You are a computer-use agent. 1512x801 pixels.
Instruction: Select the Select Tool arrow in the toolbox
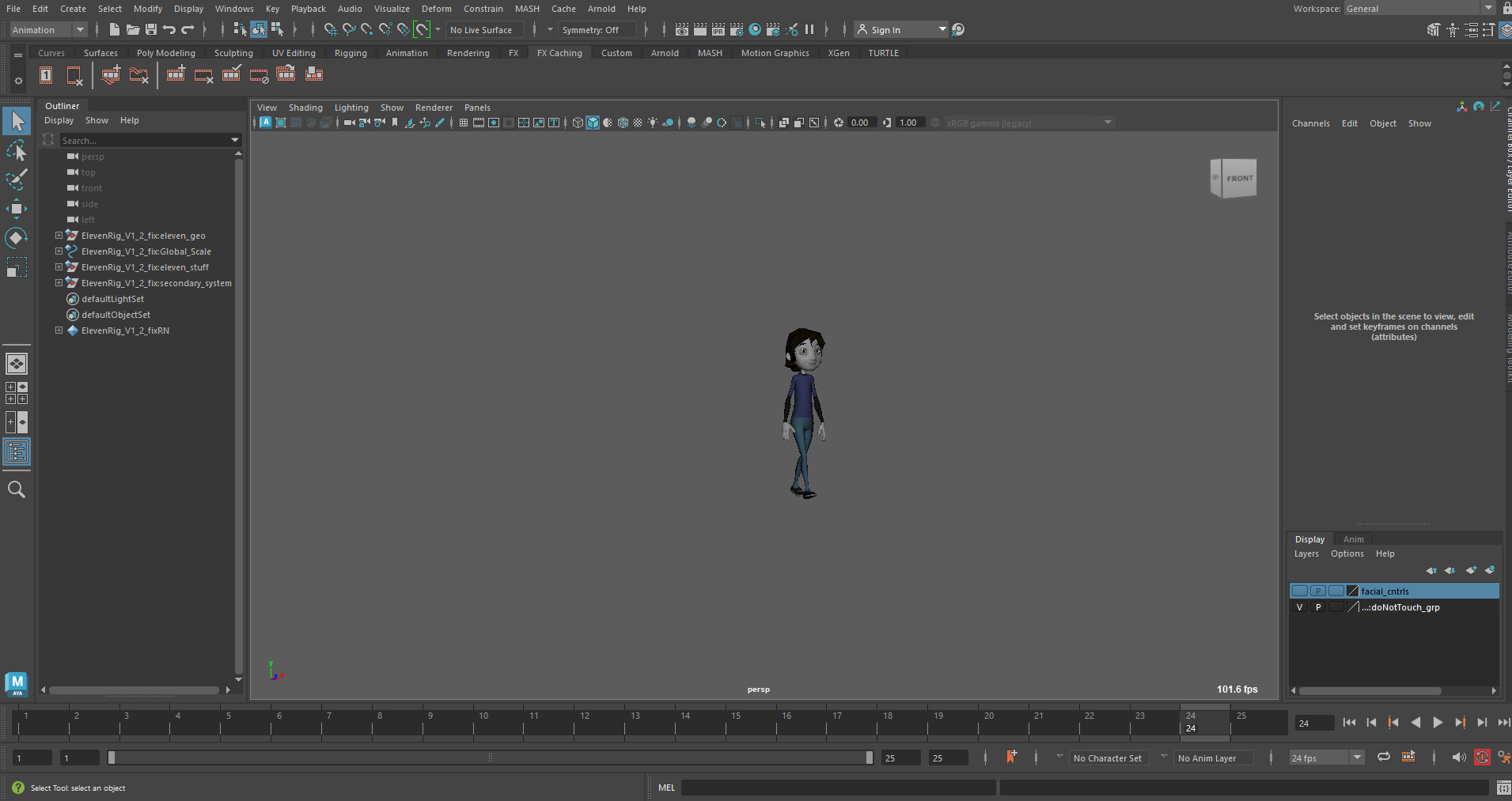pyautogui.click(x=17, y=121)
